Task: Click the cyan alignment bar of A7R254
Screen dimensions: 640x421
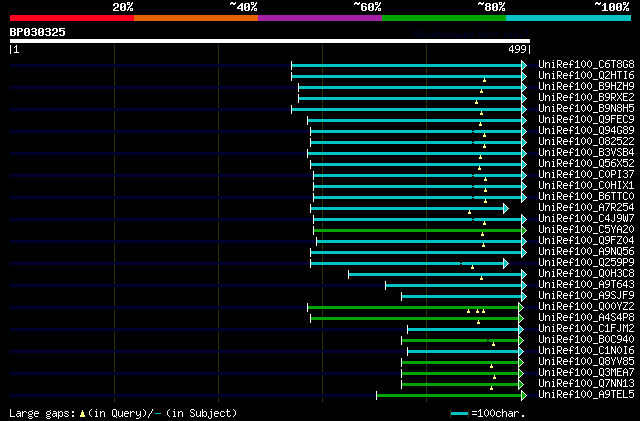Action: point(409,209)
